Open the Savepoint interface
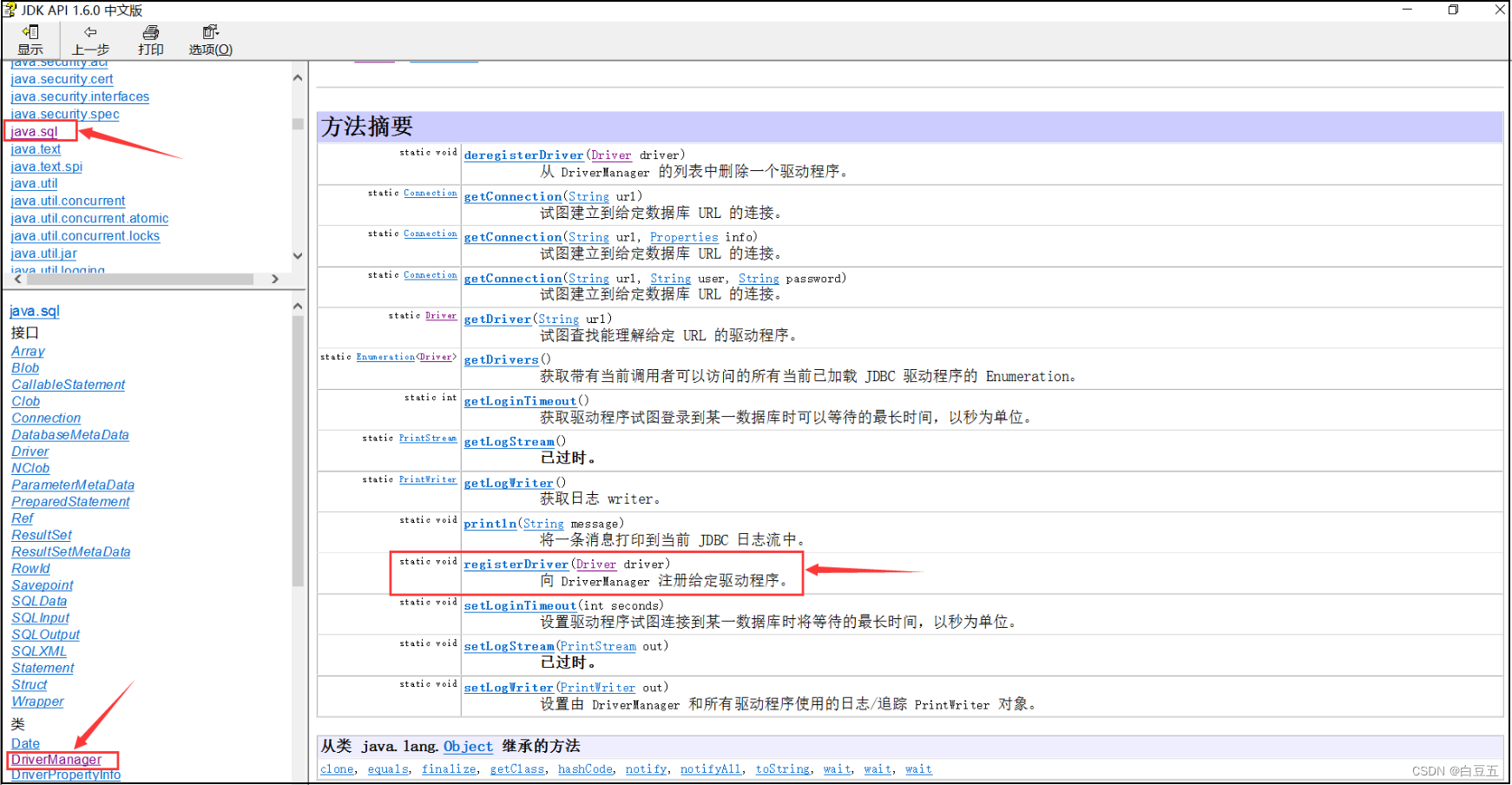Viewport: 1512px width, 785px height. click(x=43, y=585)
